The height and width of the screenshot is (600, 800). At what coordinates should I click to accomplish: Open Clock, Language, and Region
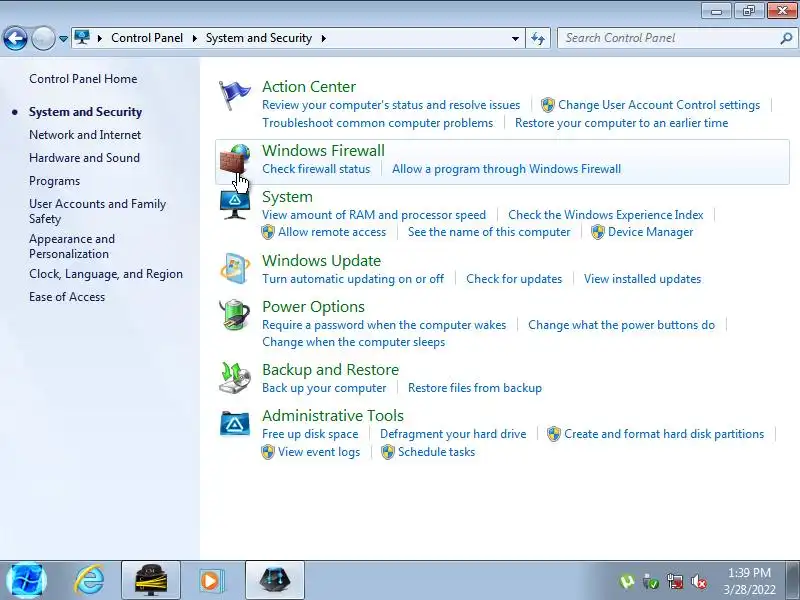(106, 274)
